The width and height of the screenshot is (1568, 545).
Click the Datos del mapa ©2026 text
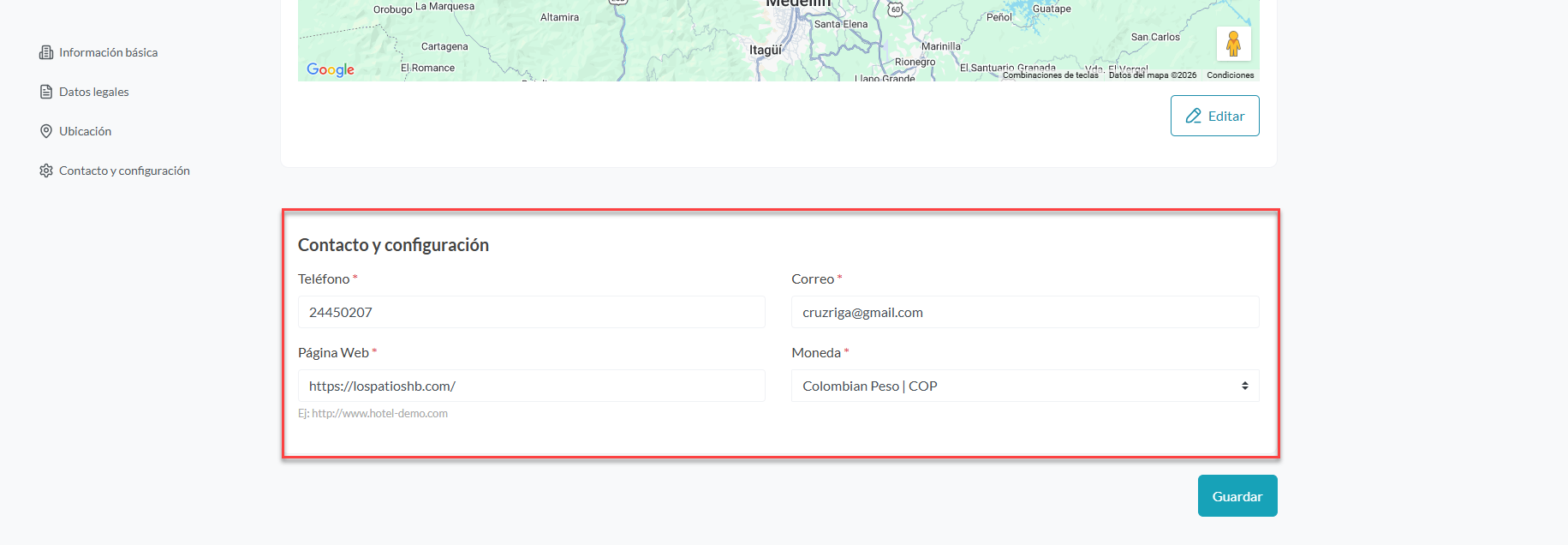1152,75
